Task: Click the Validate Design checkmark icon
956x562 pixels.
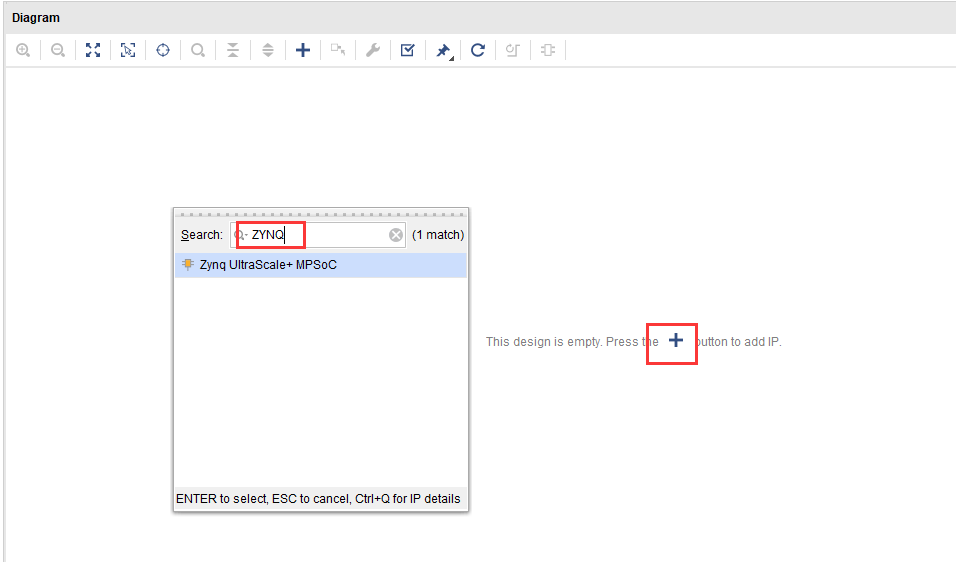Action: [x=407, y=50]
